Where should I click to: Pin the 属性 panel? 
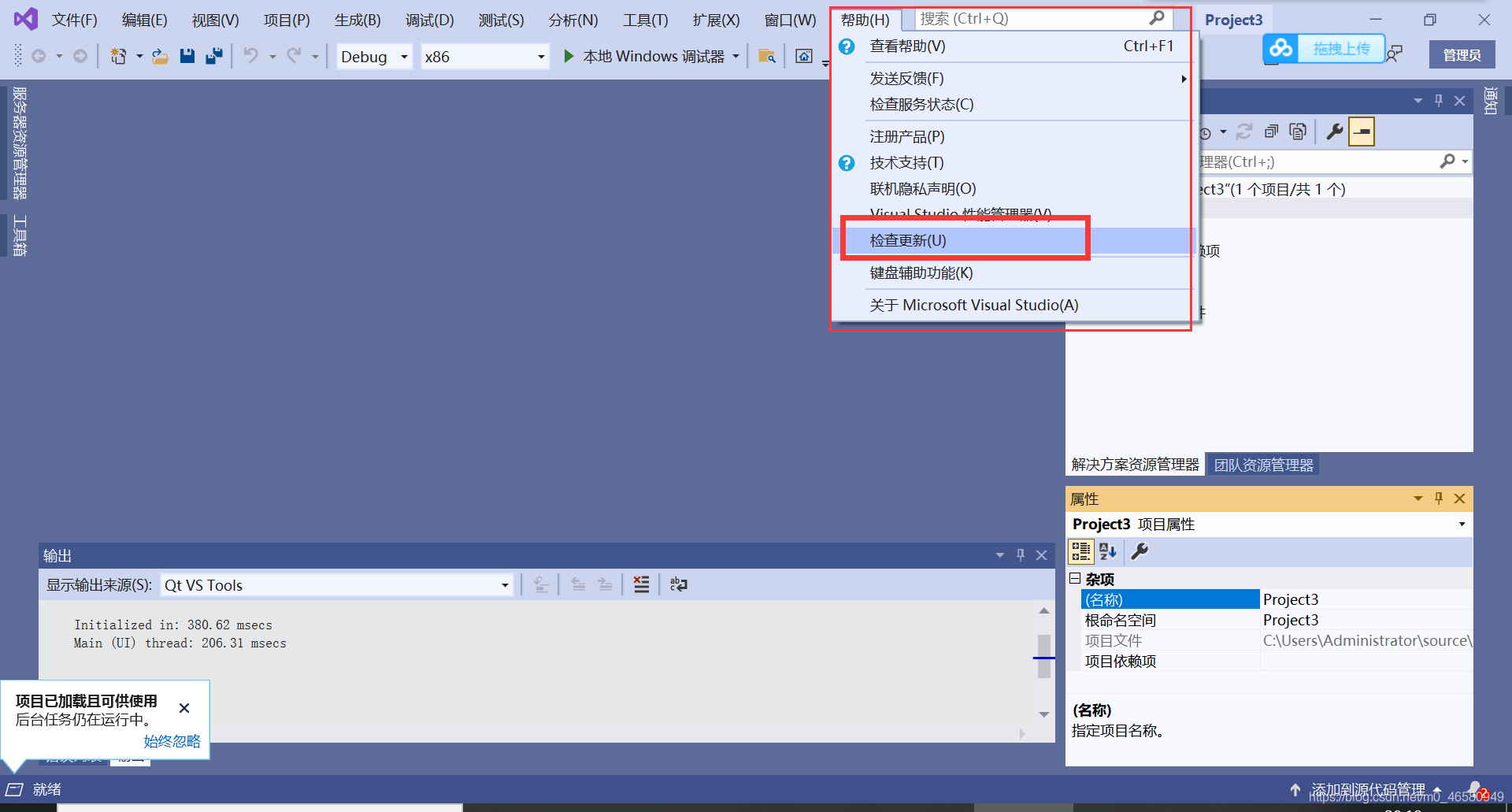1439,498
